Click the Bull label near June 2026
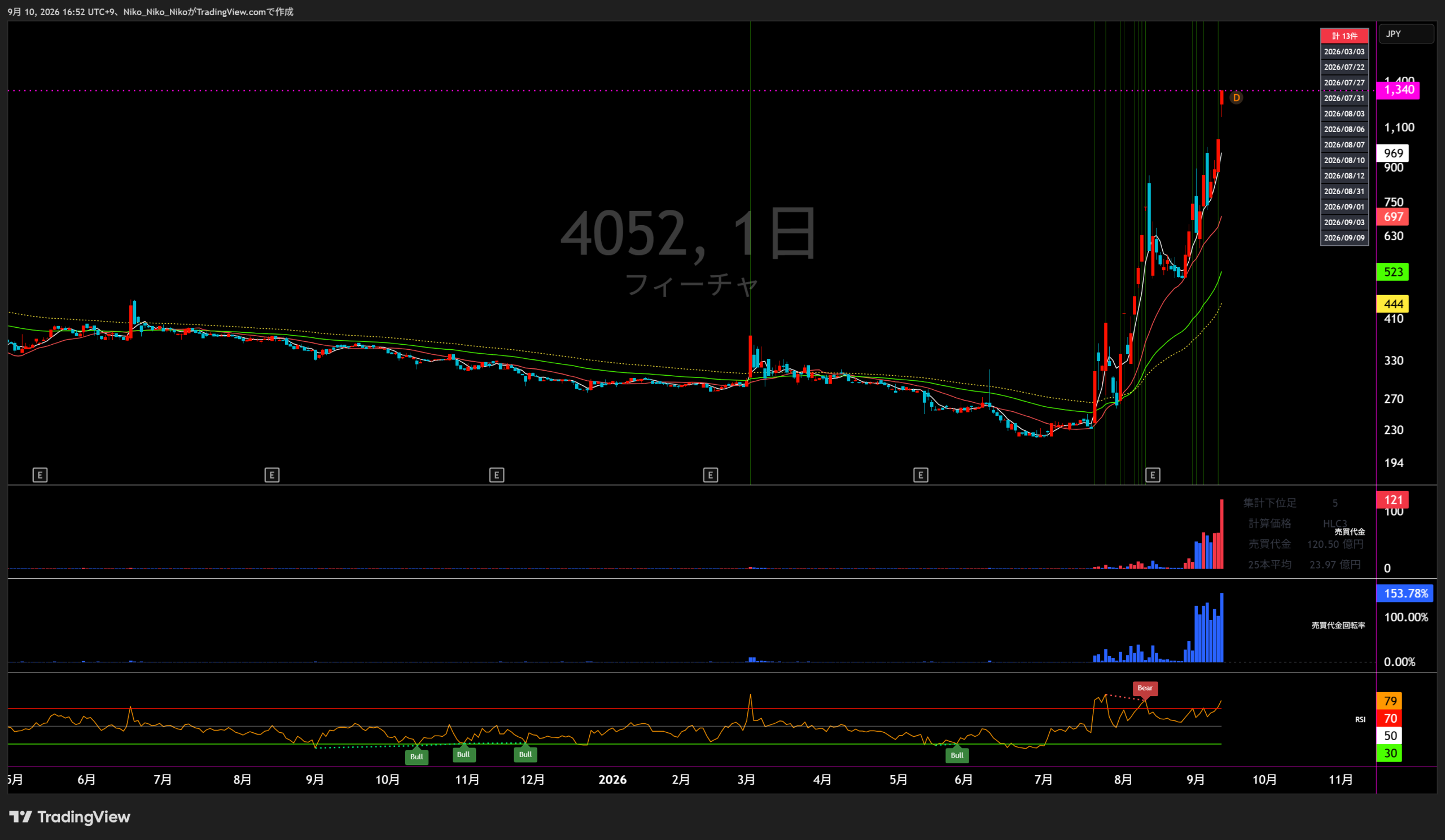Image resolution: width=1445 pixels, height=840 pixels. click(957, 755)
